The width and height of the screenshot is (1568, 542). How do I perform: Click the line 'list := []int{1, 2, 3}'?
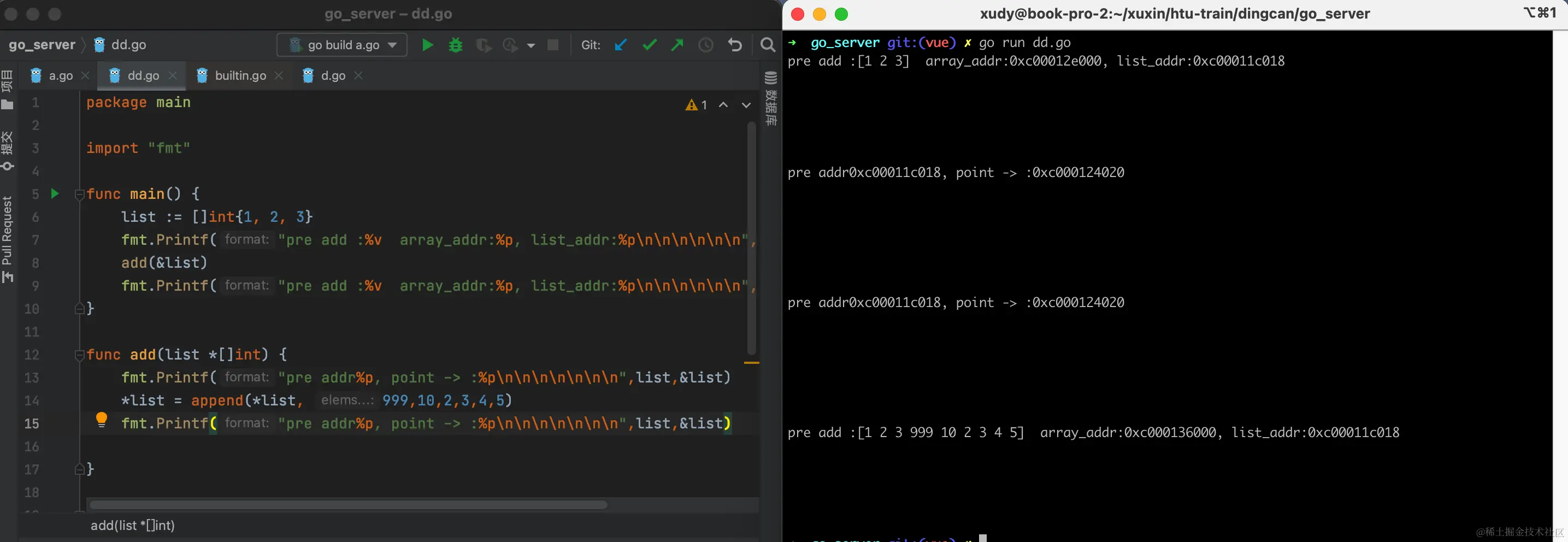pos(217,217)
